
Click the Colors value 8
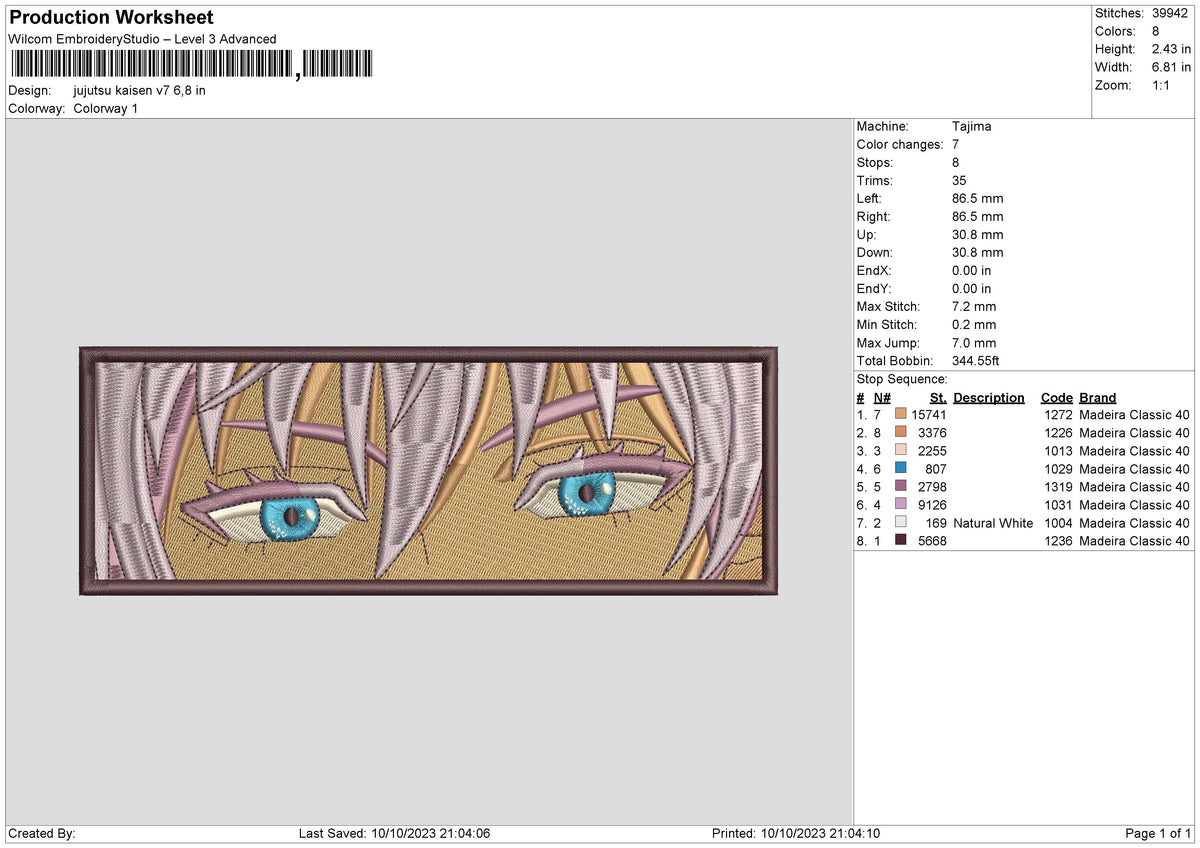[1156, 31]
